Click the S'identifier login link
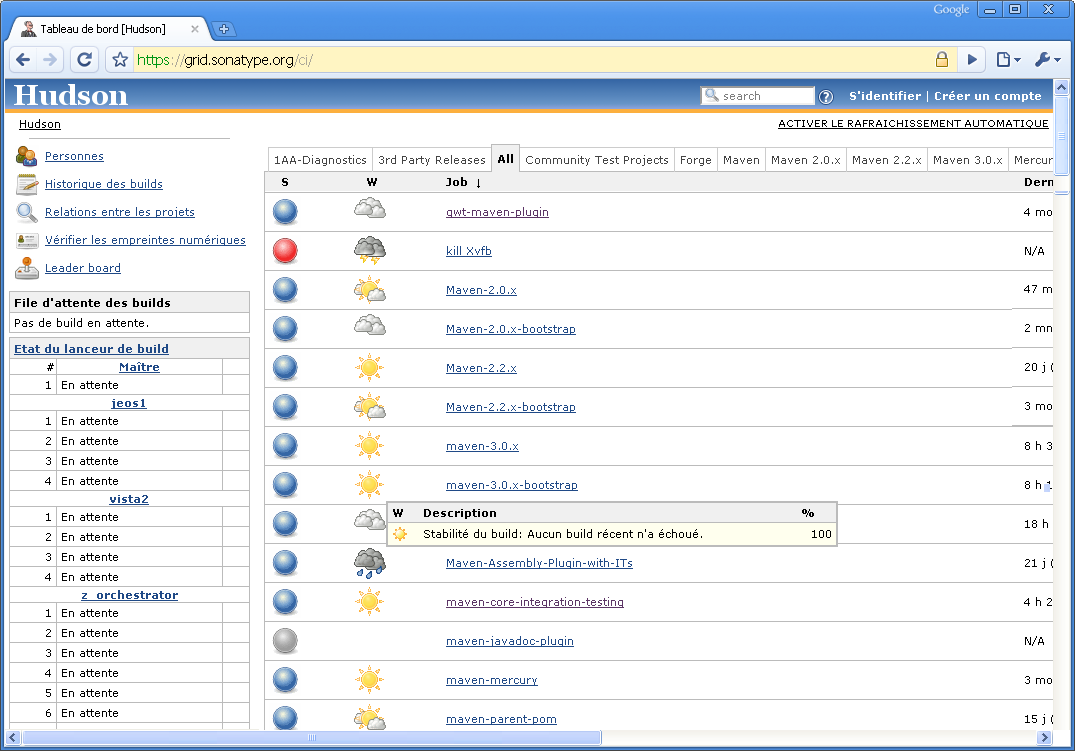The height and width of the screenshot is (751, 1075). tap(884, 96)
